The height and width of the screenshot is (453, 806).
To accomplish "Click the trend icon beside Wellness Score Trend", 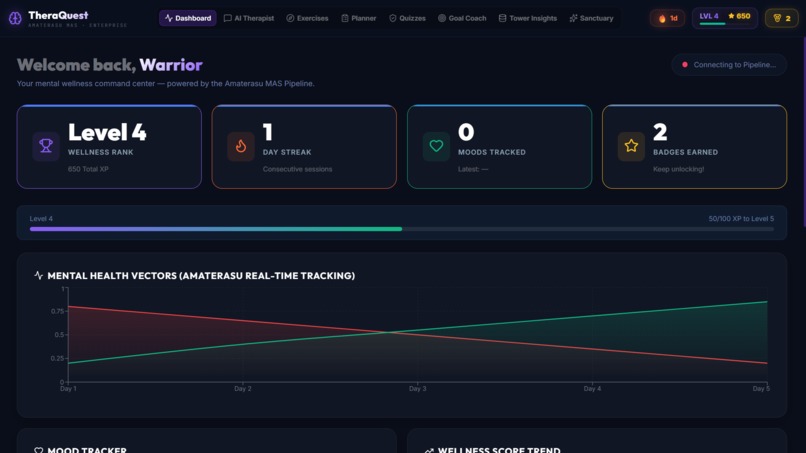I will pyautogui.click(x=429, y=450).
